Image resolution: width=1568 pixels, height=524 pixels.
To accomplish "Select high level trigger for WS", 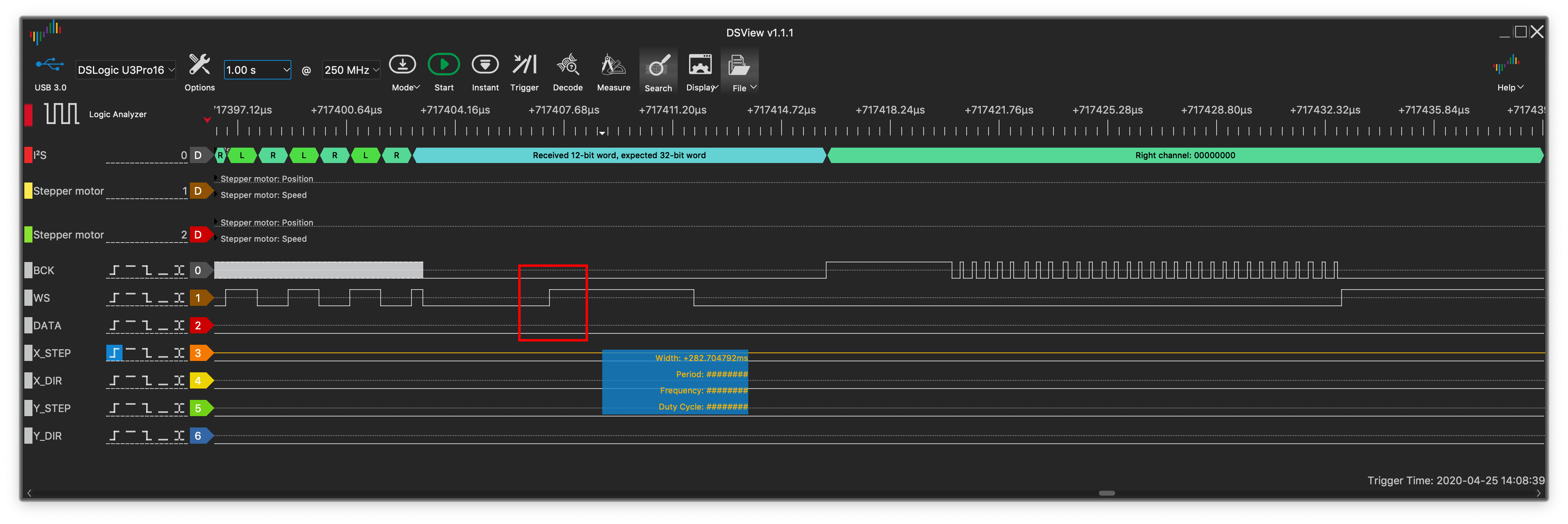I will 130,298.
